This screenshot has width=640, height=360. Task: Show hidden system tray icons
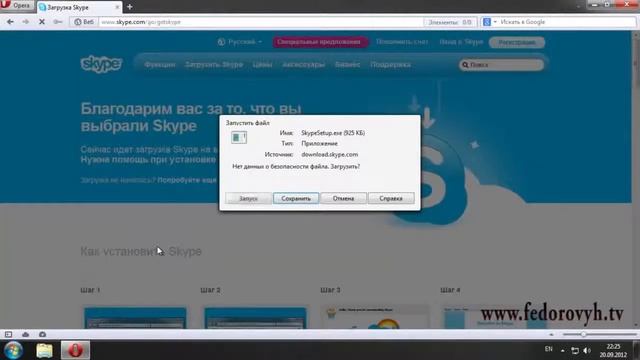pyautogui.click(x=562, y=350)
